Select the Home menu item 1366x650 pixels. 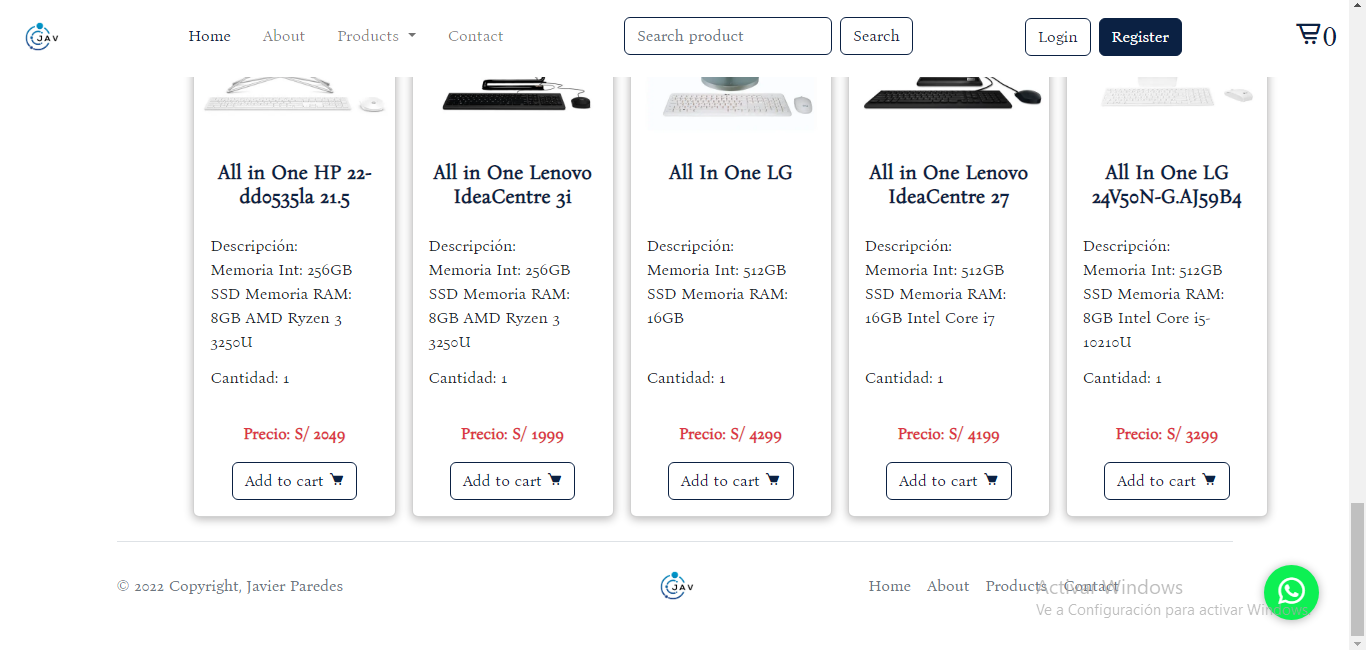[x=209, y=36]
